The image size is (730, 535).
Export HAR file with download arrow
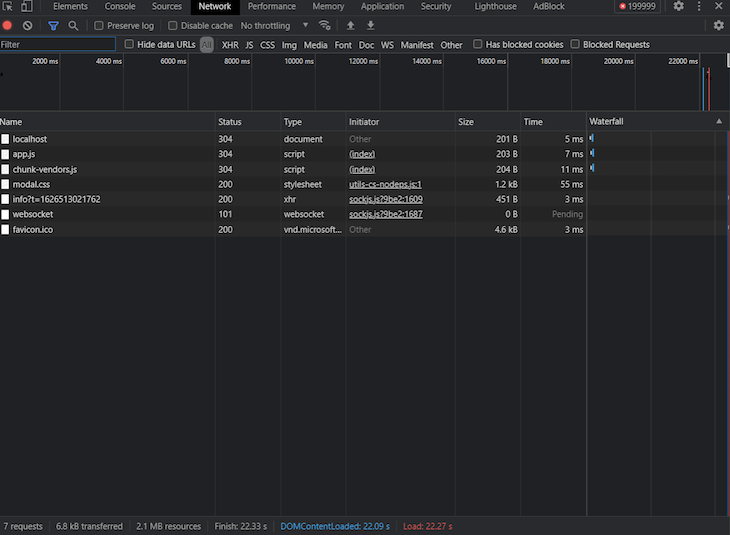[x=371, y=26]
